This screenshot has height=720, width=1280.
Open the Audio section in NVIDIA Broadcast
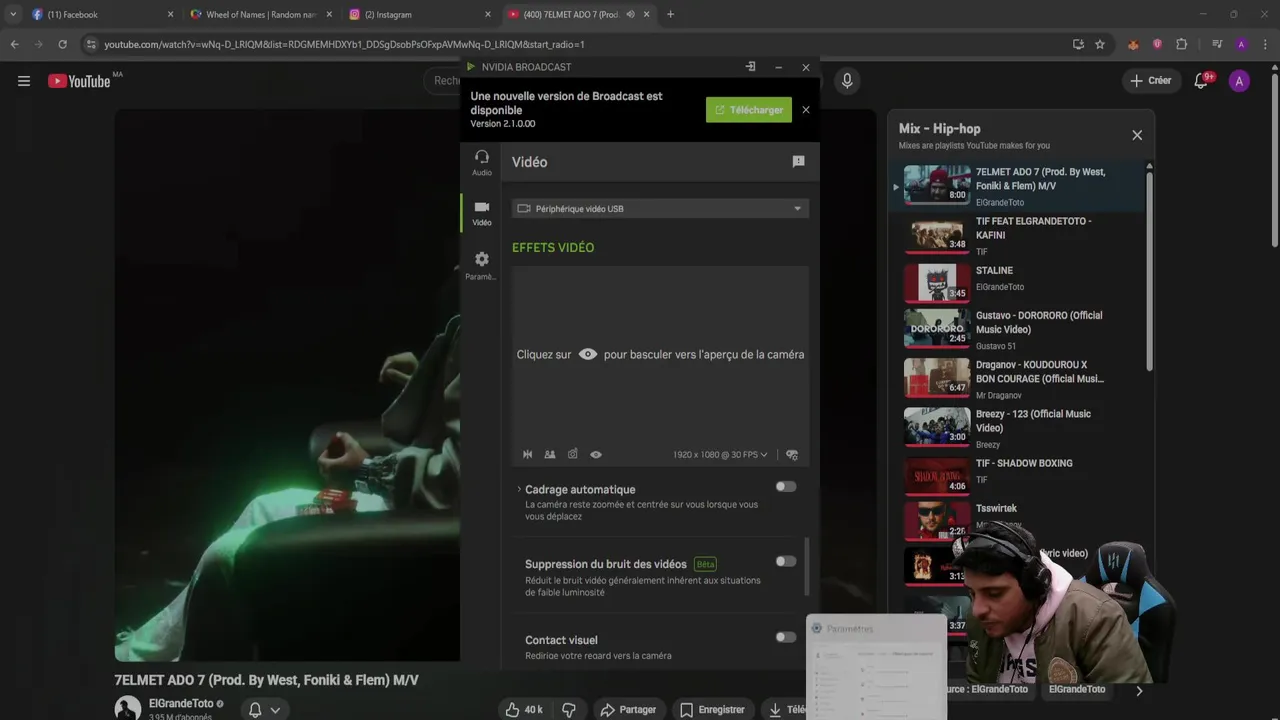click(482, 163)
